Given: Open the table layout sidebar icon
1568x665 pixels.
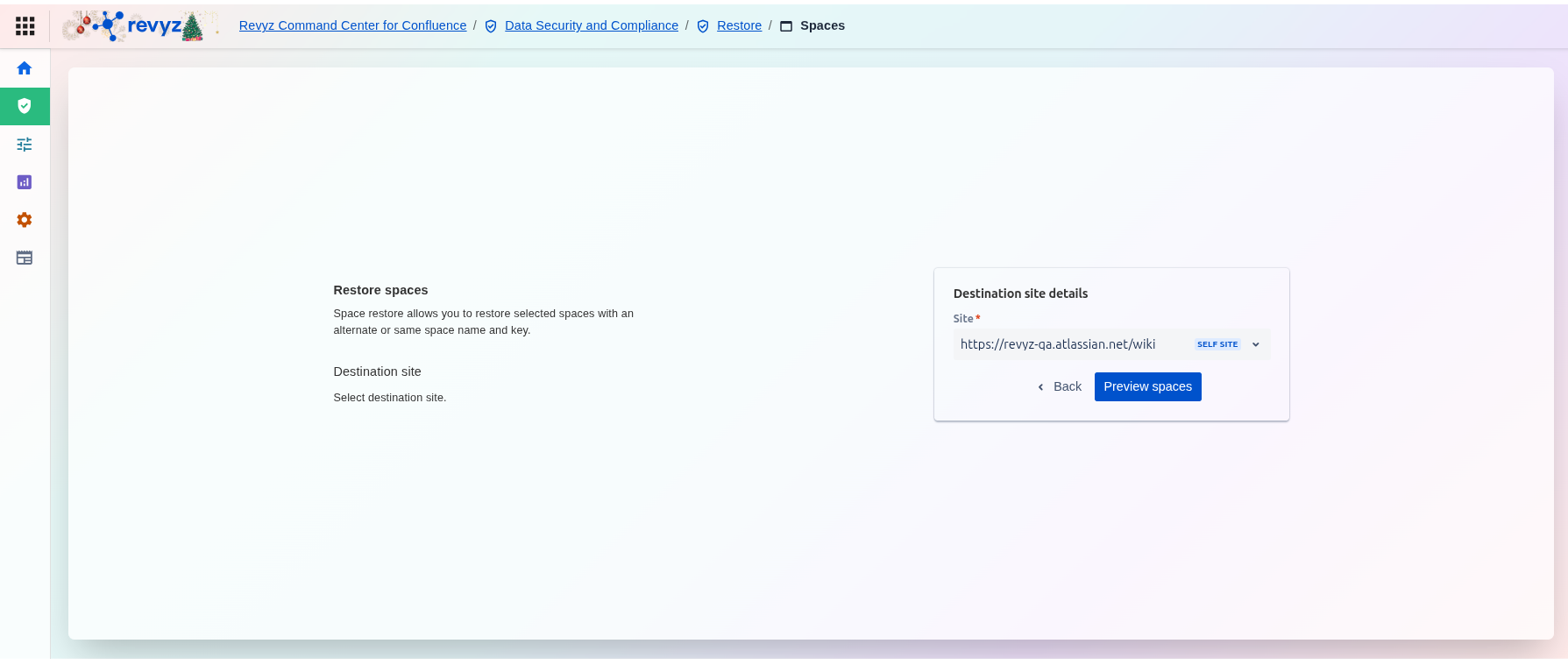Looking at the screenshot, I should point(25,258).
